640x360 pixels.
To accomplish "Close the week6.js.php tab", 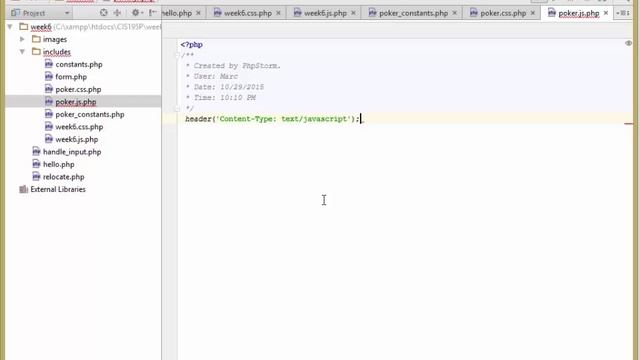I will (353, 13).
